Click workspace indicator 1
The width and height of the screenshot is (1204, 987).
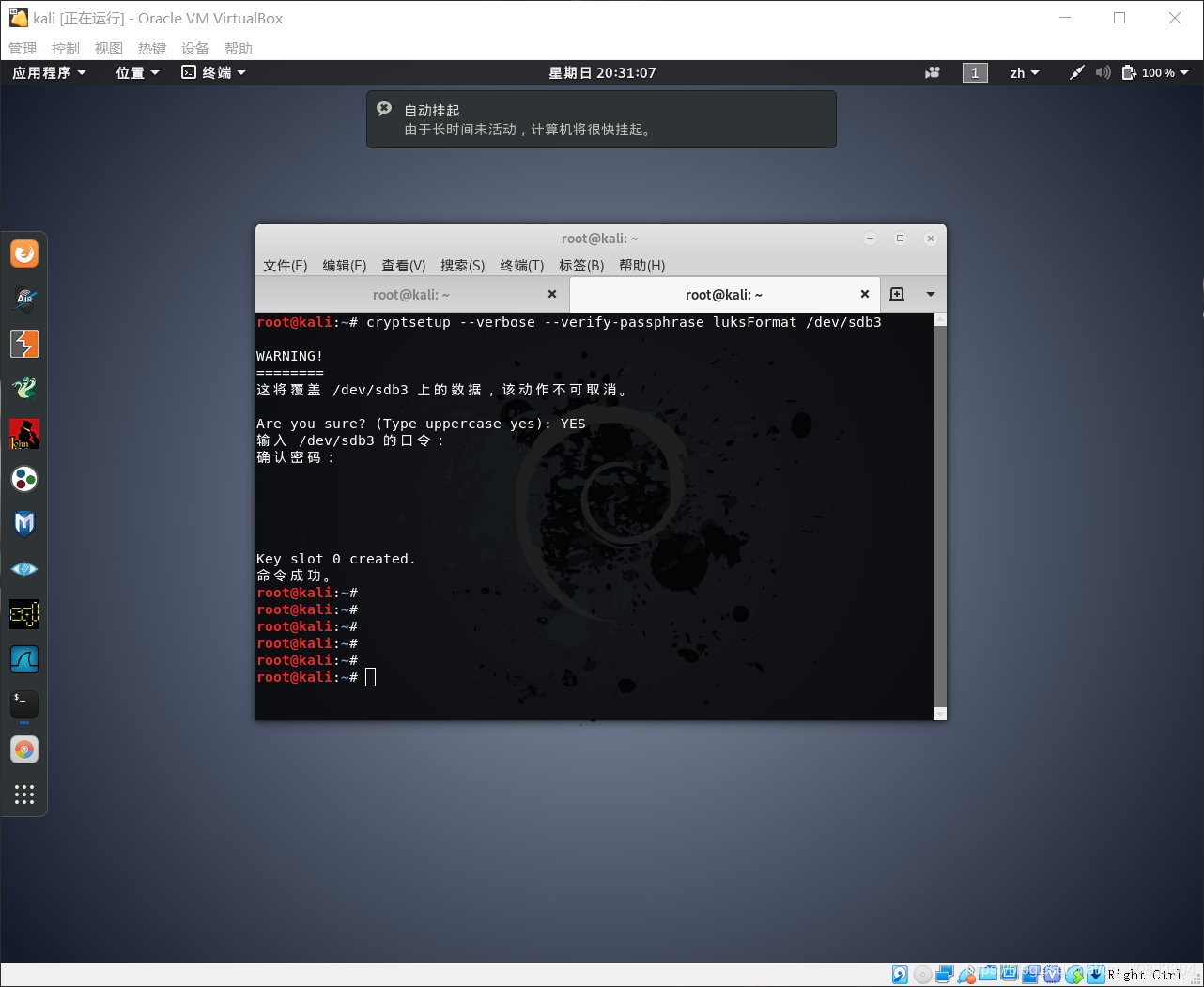pyautogui.click(x=975, y=72)
